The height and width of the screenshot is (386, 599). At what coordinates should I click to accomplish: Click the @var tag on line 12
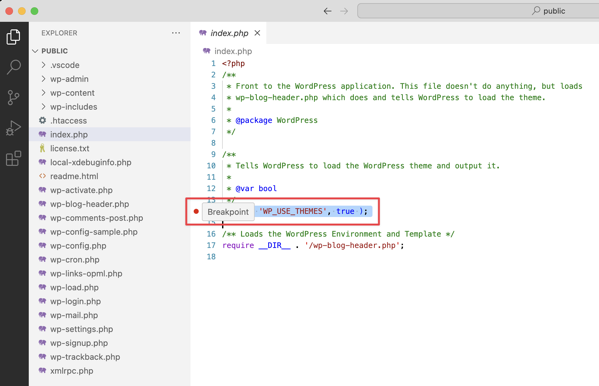click(244, 188)
